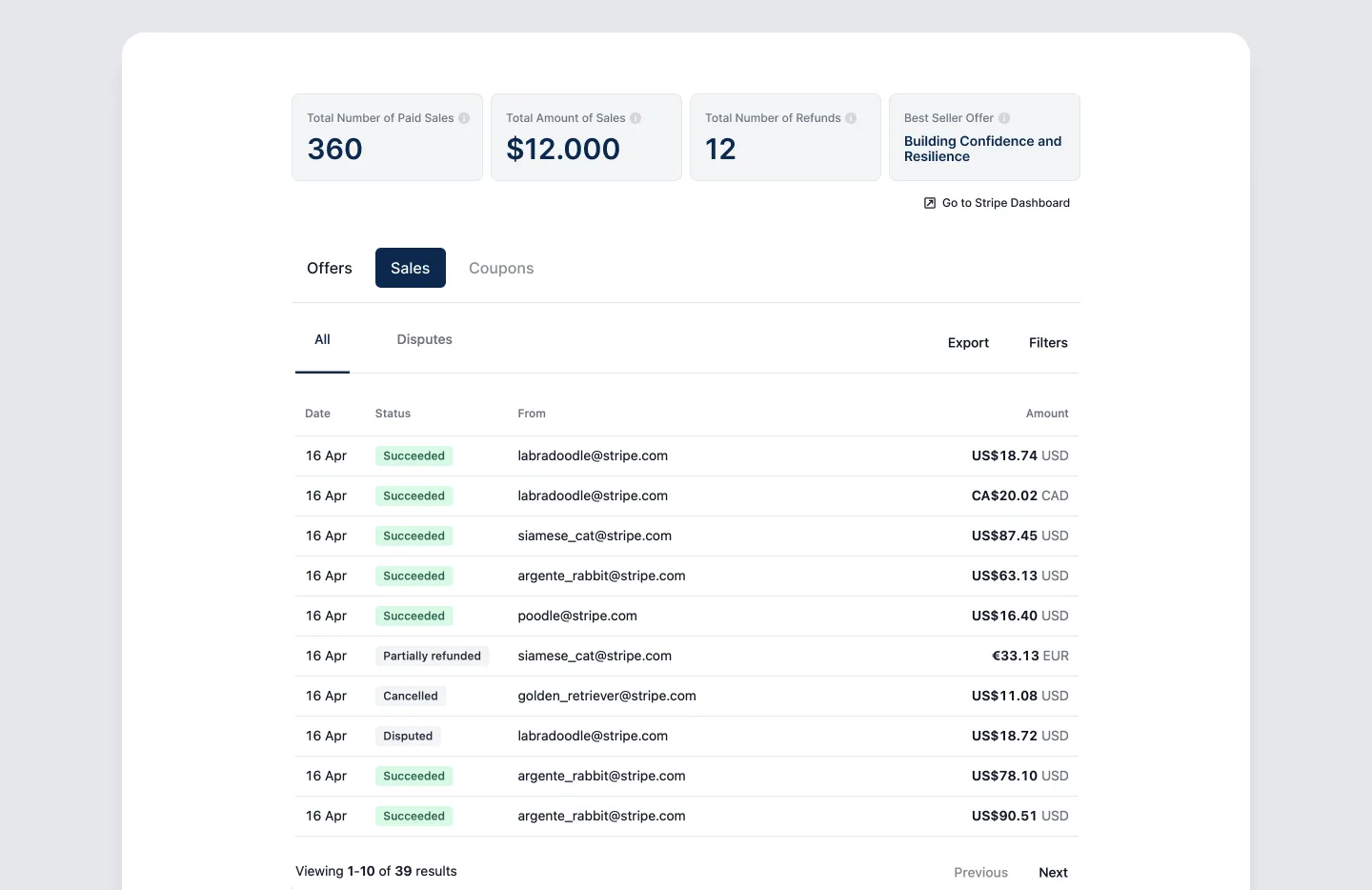The width and height of the screenshot is (1372, 890).
Task: Open the Total Number of Refunds tooltip icon
Action: 851,118
